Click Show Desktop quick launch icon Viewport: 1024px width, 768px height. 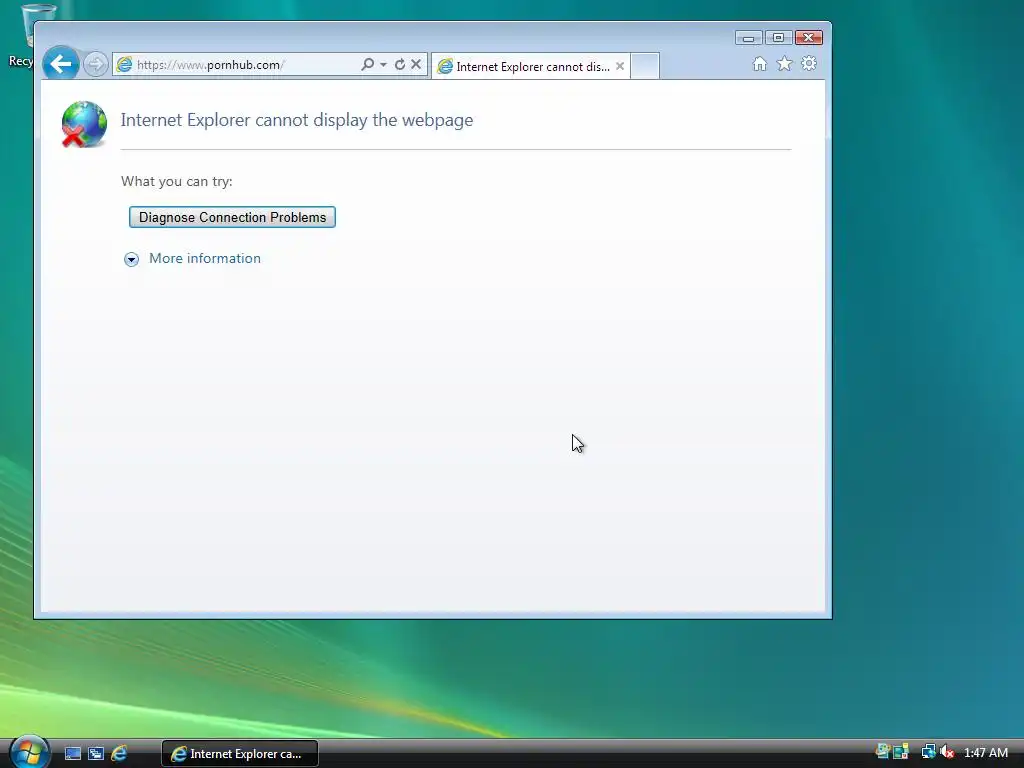tap(72, 754)
